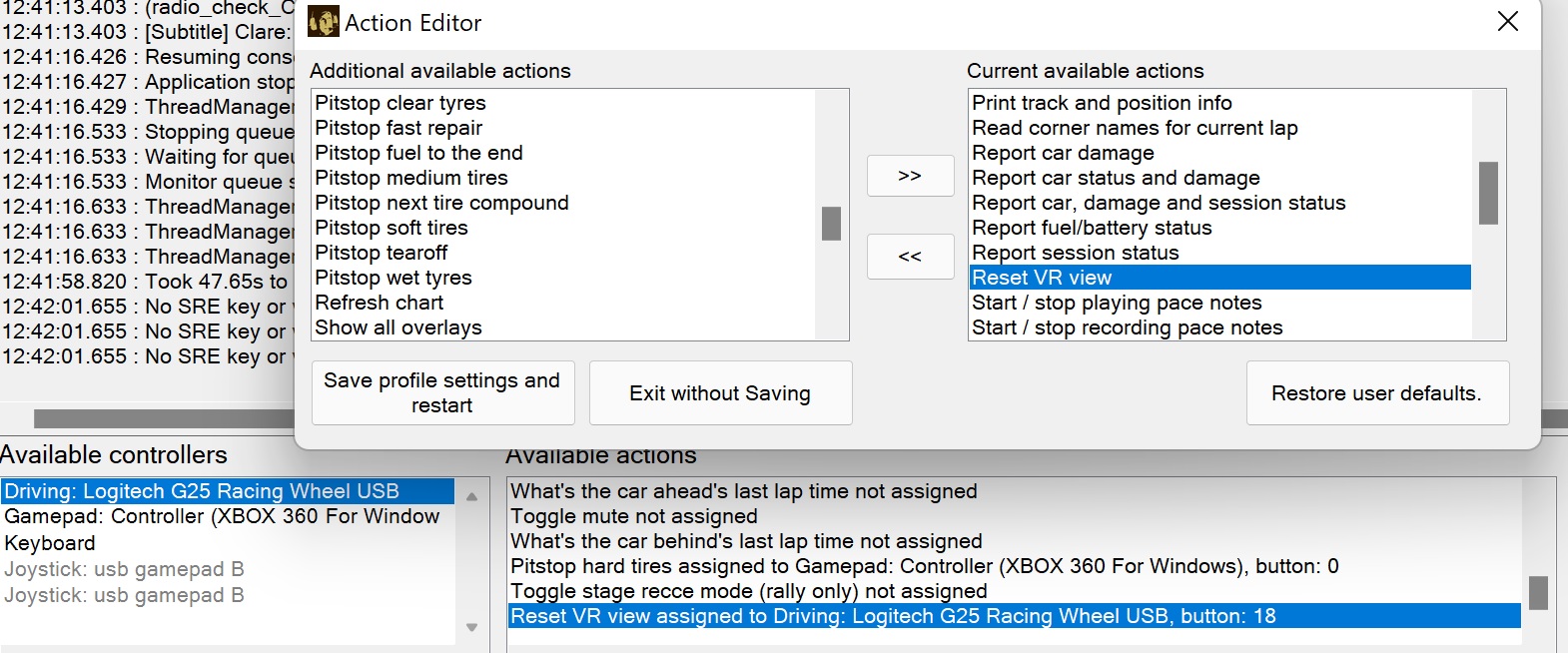Image resolution: width=1568 pixels, height=653 pixels.
Task: Click controllers list scroll down arrow
Action: 471,628
